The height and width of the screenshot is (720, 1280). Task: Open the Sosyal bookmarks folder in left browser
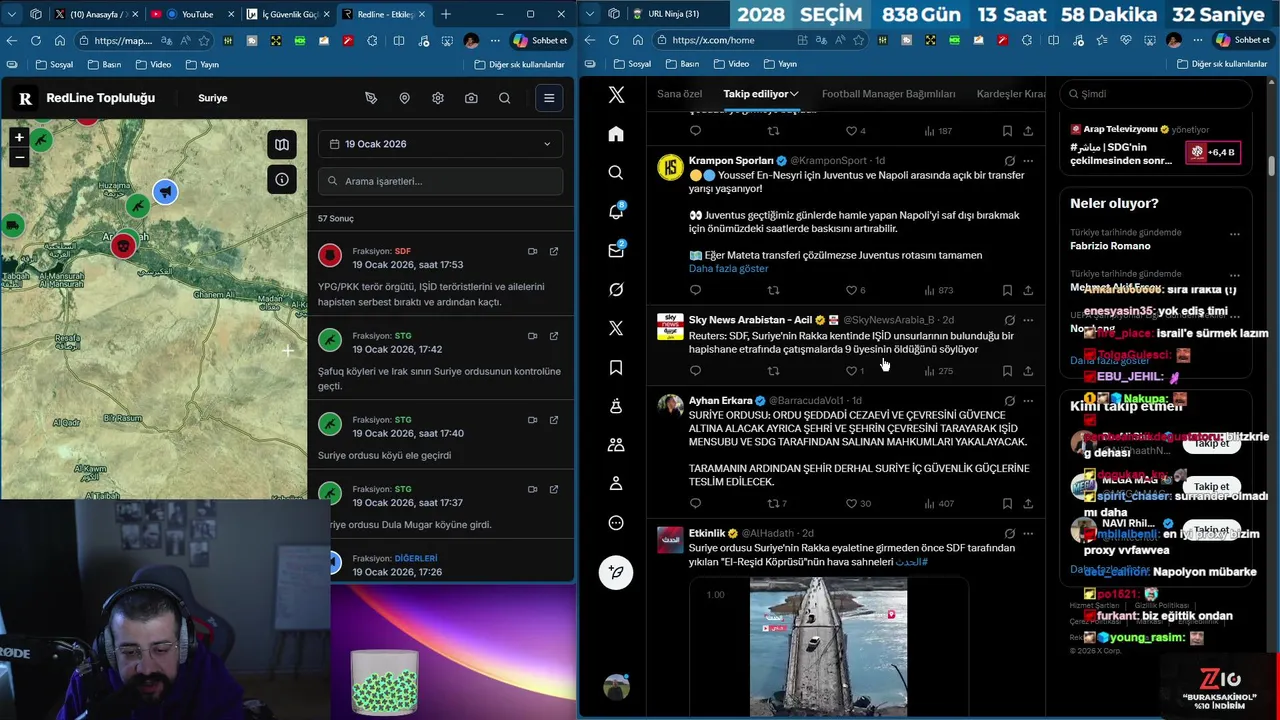click(x=53, y=64)
